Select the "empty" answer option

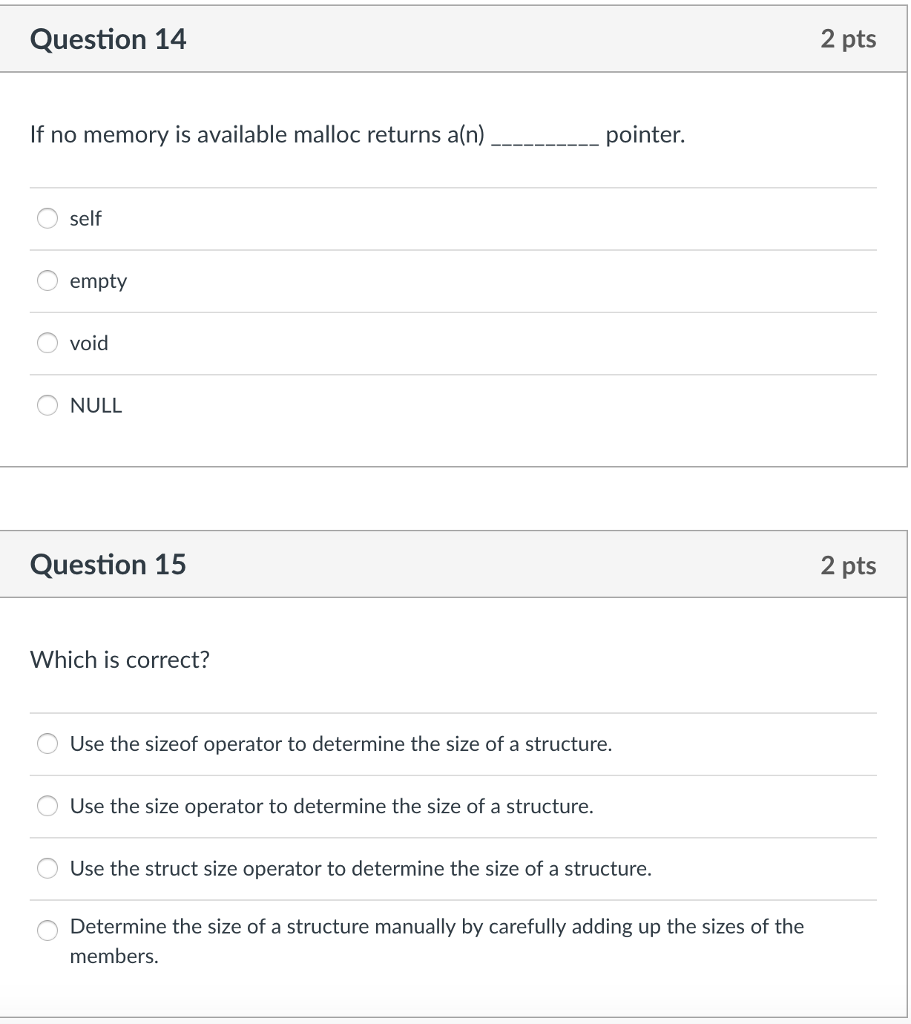(x=46, y=280)
